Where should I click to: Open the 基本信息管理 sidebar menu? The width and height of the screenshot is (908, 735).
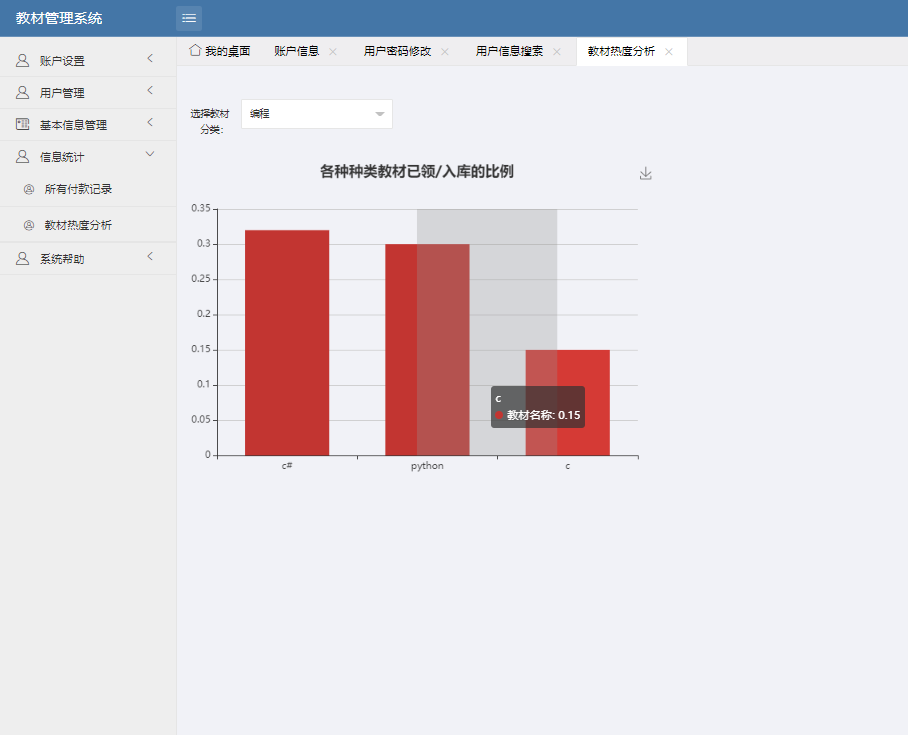click(88, 124)
